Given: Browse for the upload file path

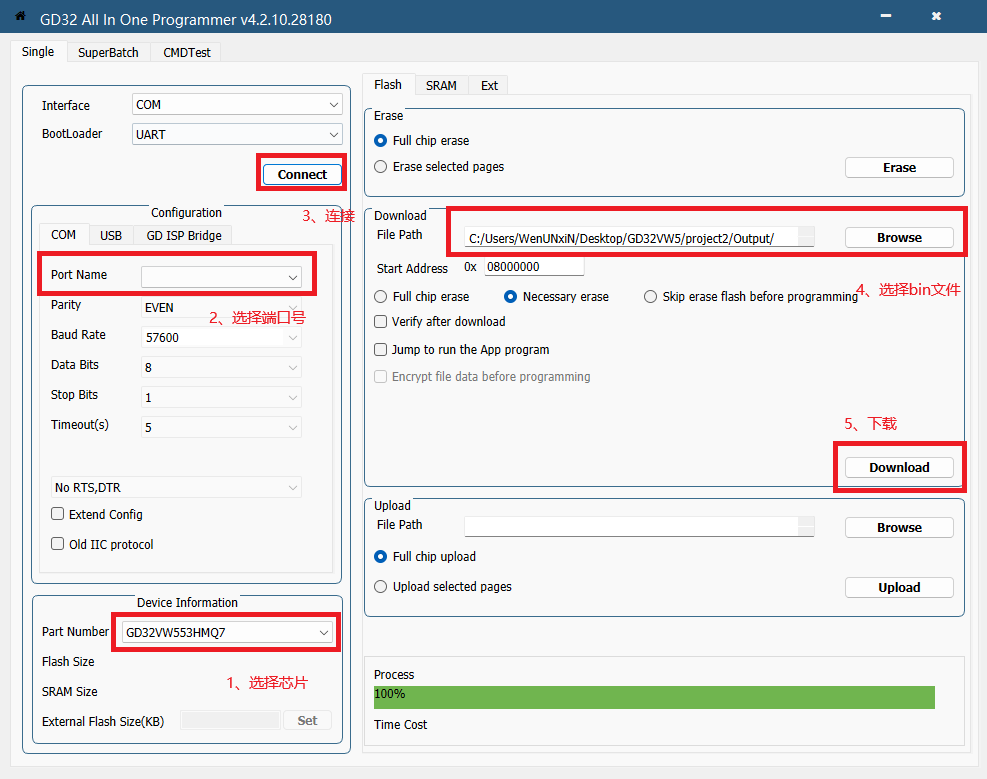Looking at the screenshot, I should (899, 527).
